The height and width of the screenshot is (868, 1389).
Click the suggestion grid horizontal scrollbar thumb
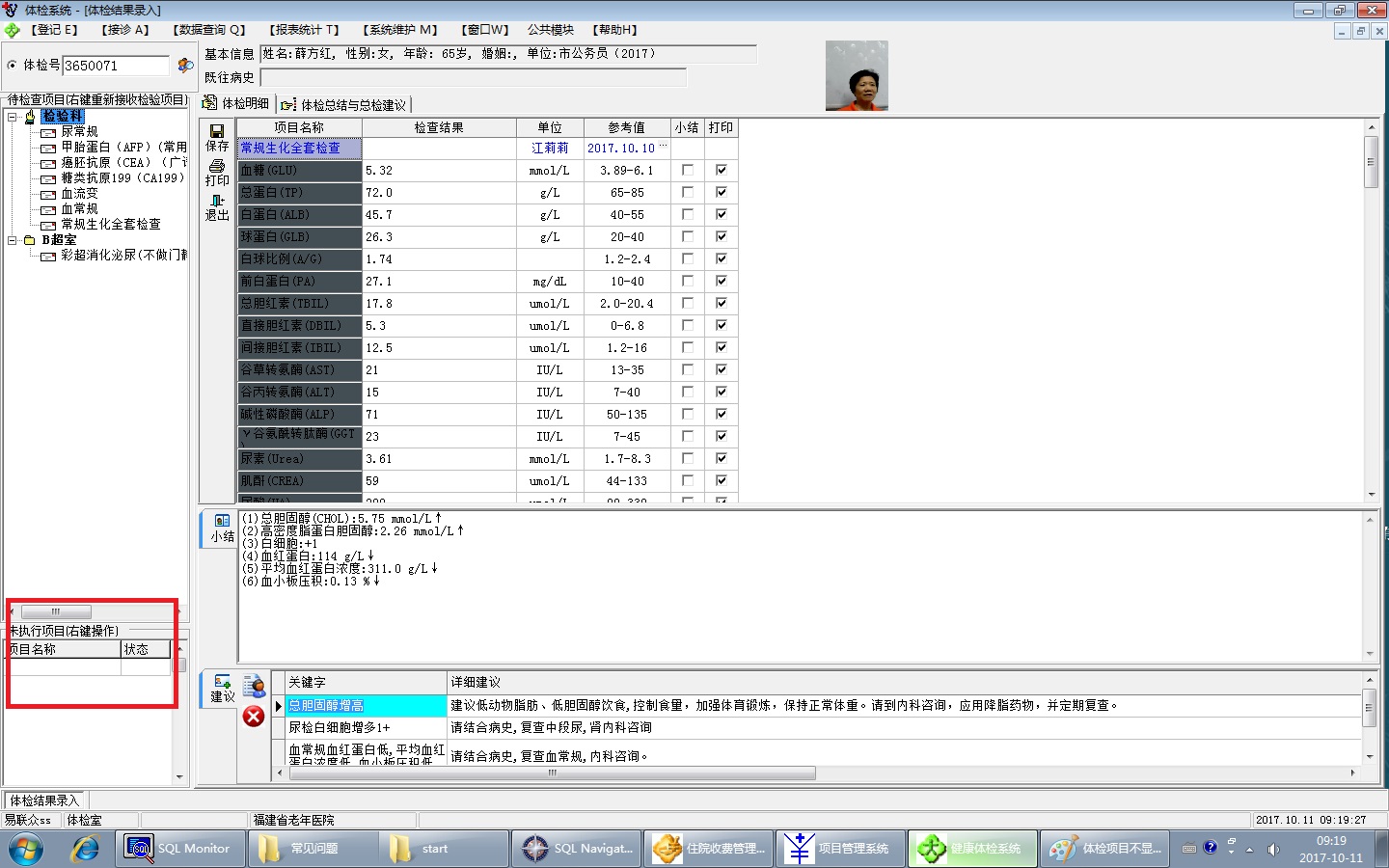[551, 773]
